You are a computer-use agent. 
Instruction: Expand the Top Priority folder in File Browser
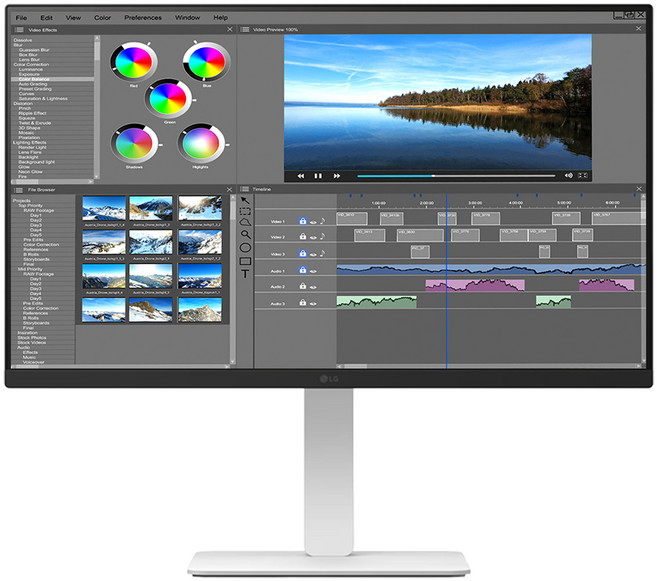[x=27, y=205]
